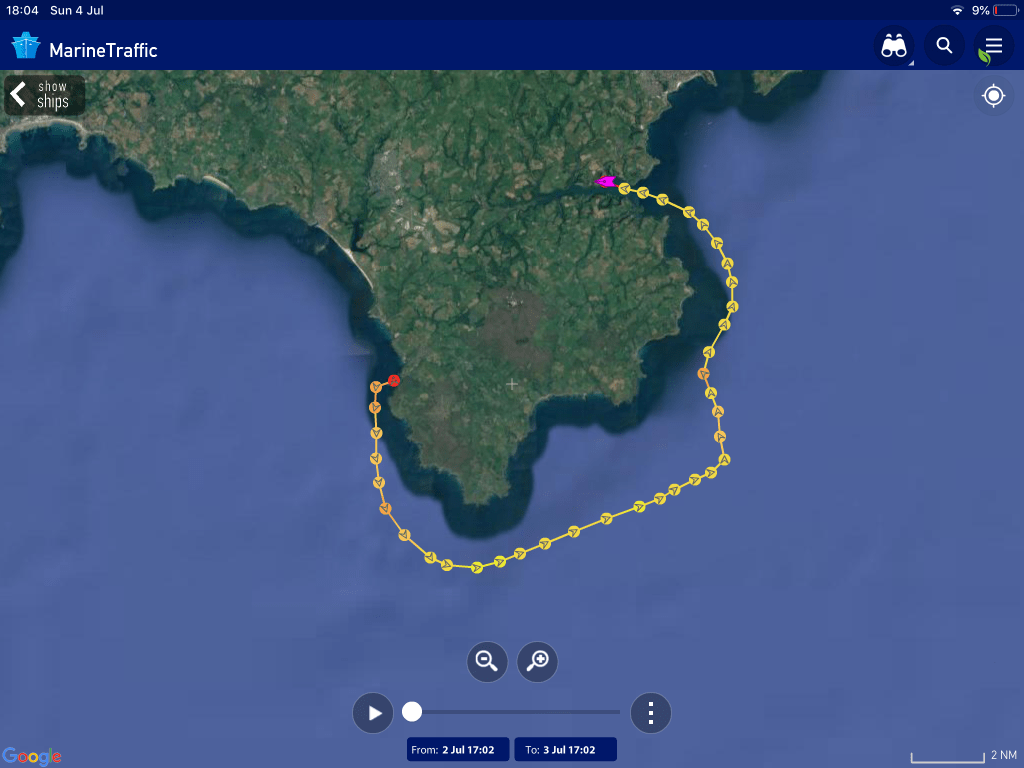The height and width of the screenshot is (768, 1024).
Task: Center map on my location
Action: (993, 96)
